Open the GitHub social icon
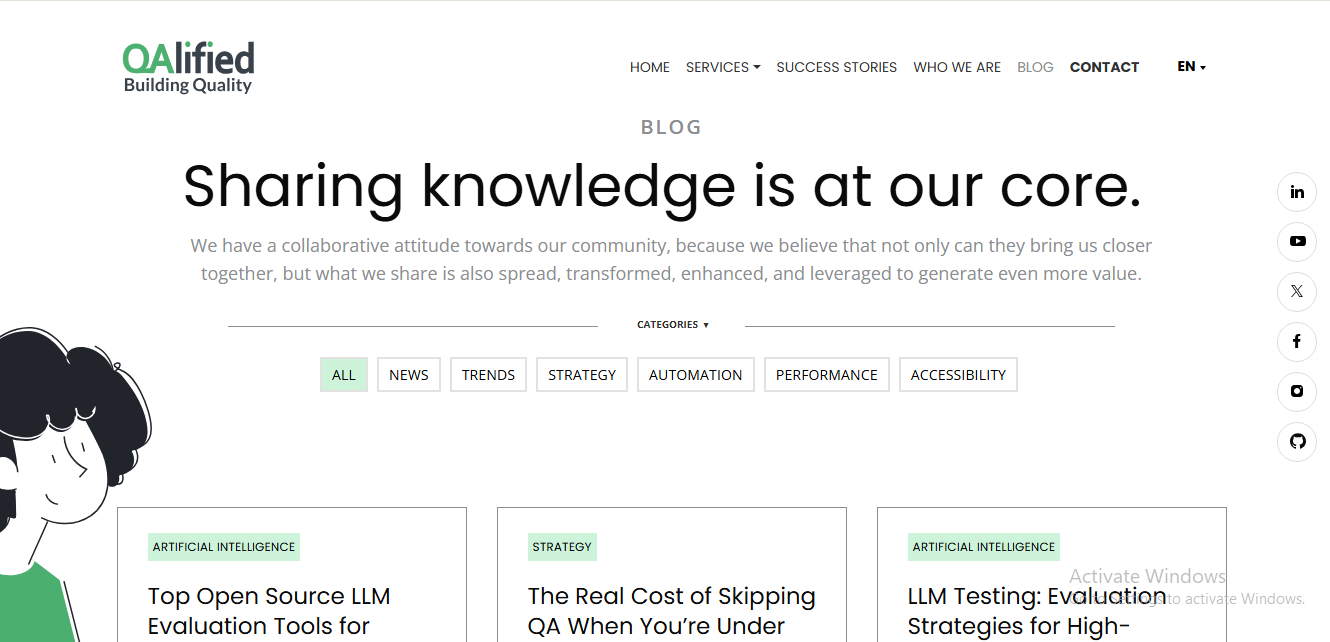The height and width of the screenshot is (642, 1330). tap(1297, 442)
